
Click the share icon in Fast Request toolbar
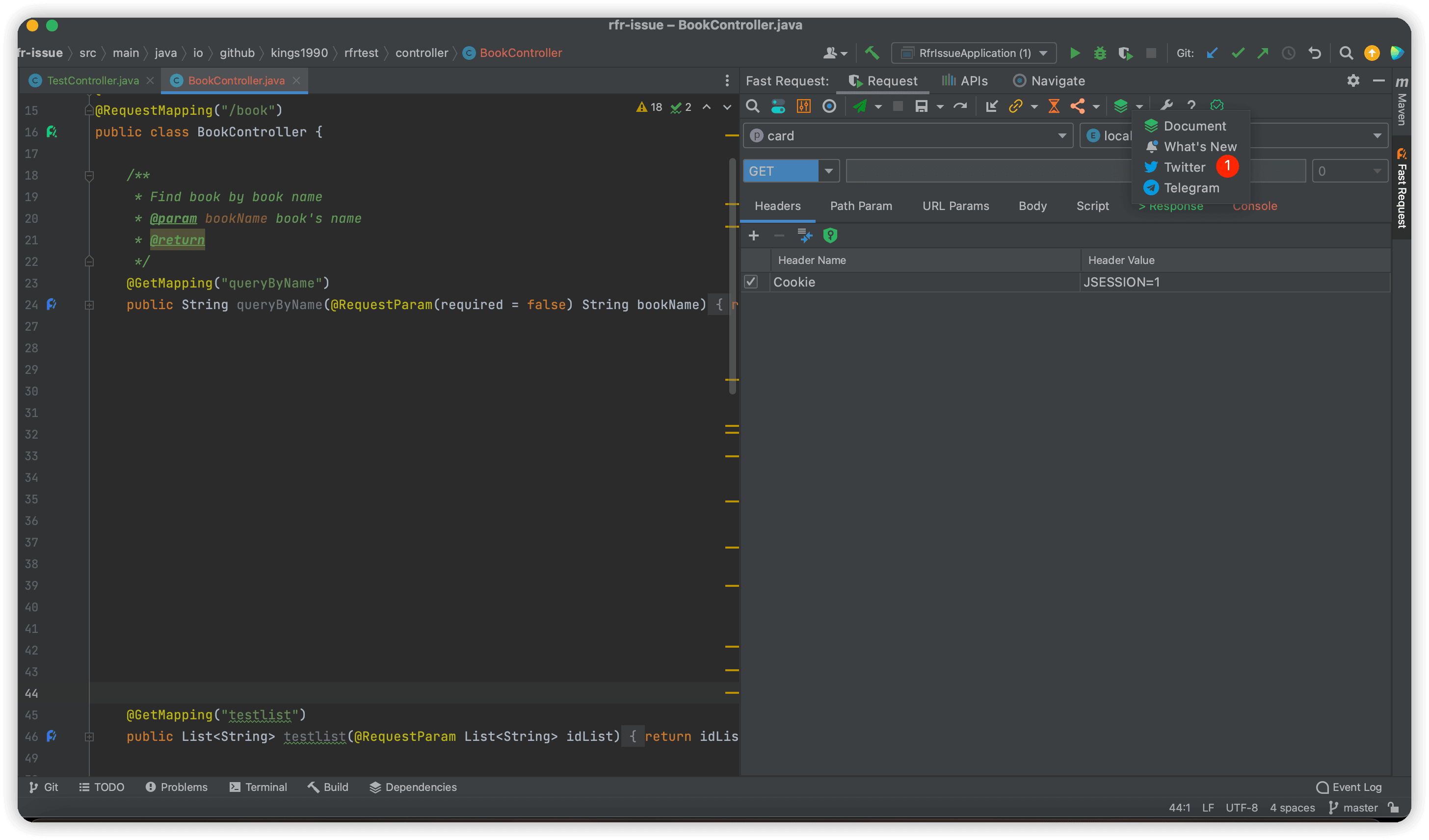(x=1078, y=106)
